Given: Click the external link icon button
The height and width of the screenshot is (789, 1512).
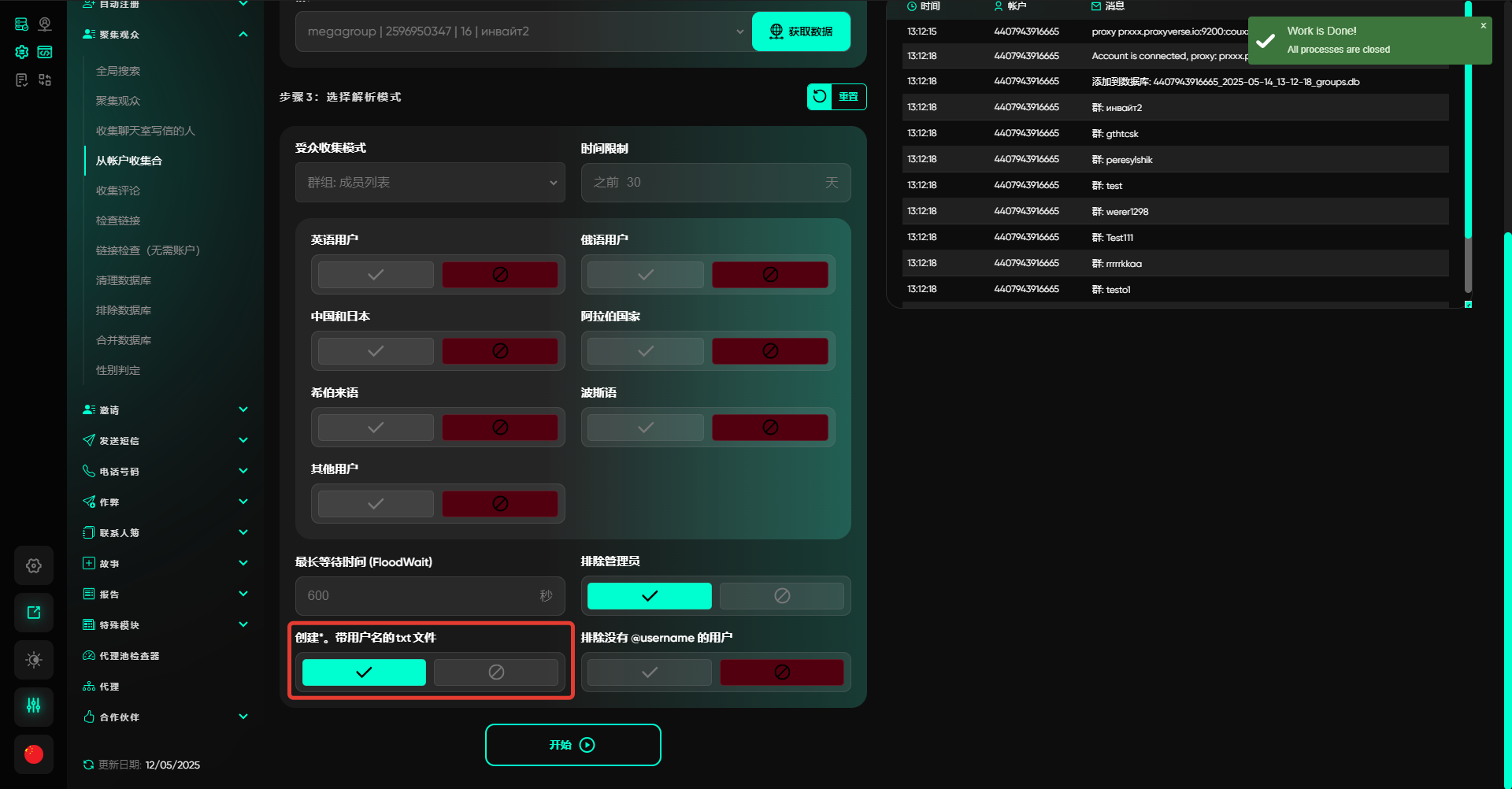Looking at the screenshot, I should pyautogui.click(x=34, y=613).
